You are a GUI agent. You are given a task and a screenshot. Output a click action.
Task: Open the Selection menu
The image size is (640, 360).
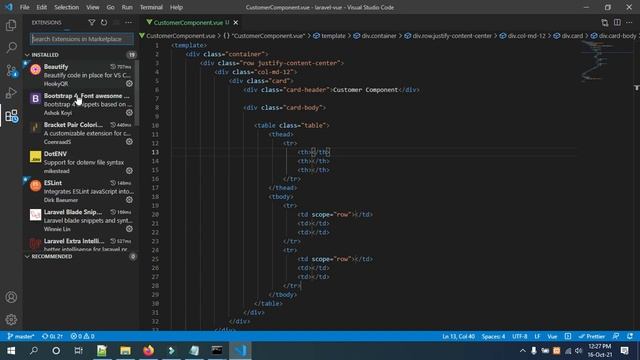[67, 7]
